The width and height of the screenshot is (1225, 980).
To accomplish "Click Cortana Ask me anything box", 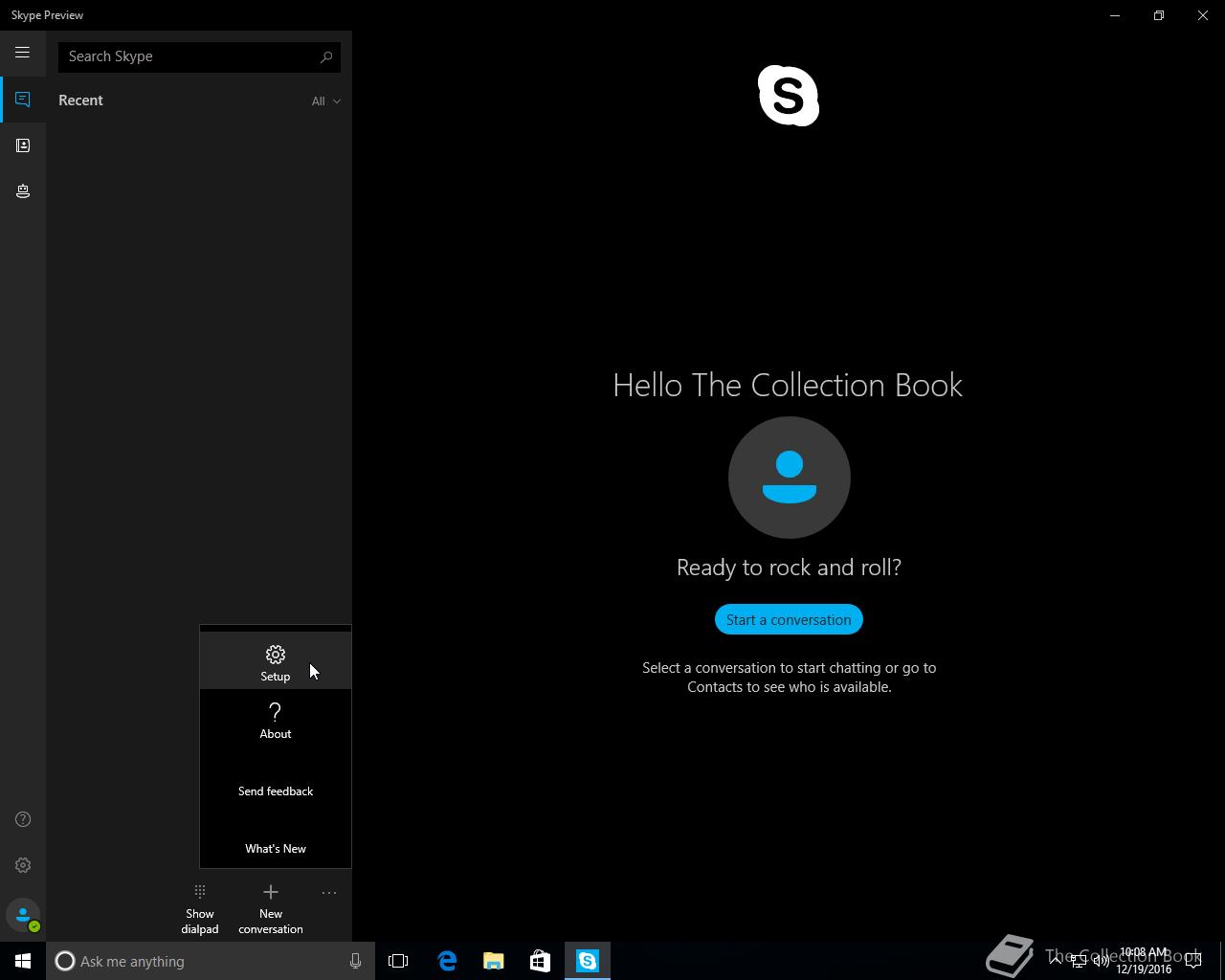I will [x=209, y=961].
